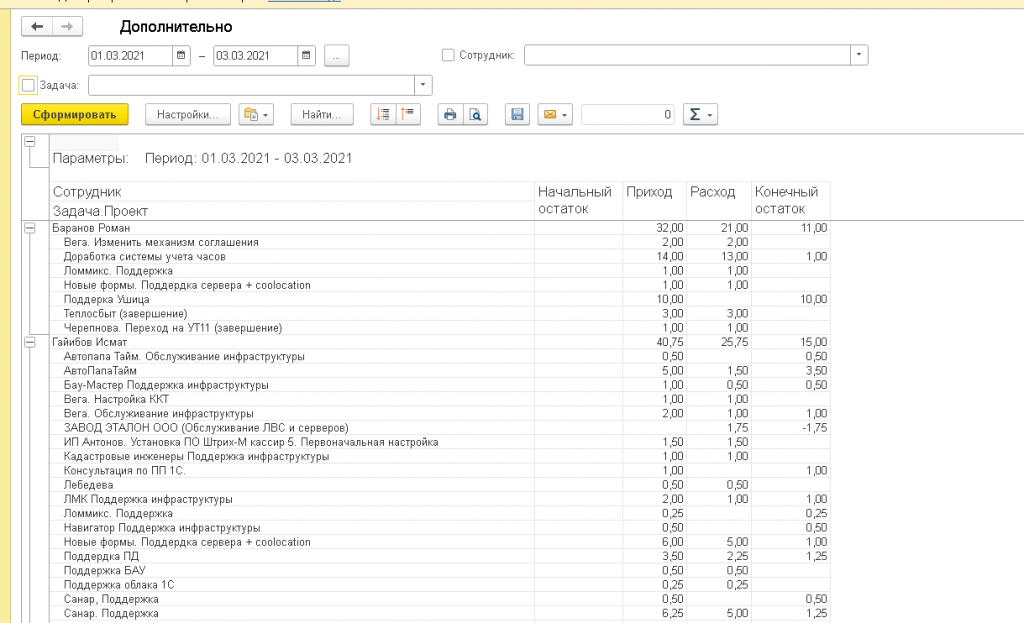This screenshot has width=1024, height=623.
Task: Click the forward navigation arrow
Action: 67,27
